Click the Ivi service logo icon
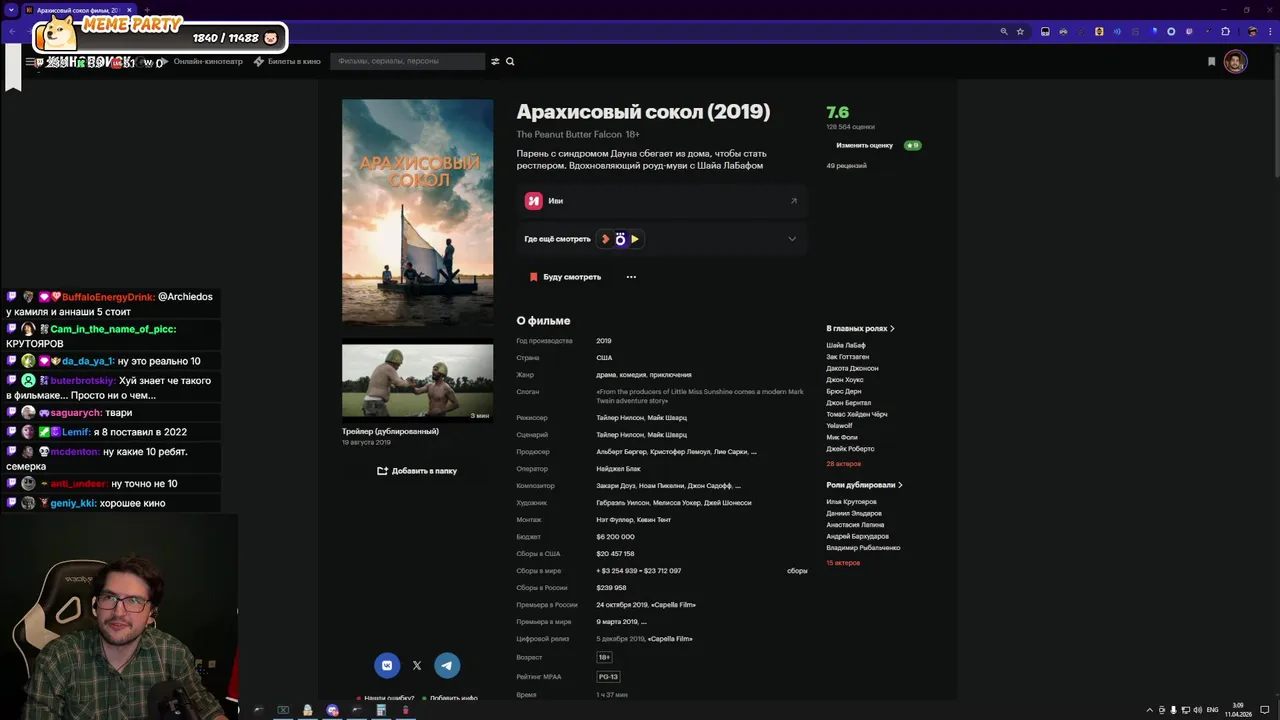This screenshot has width=1280, height=720. (533, 201)
